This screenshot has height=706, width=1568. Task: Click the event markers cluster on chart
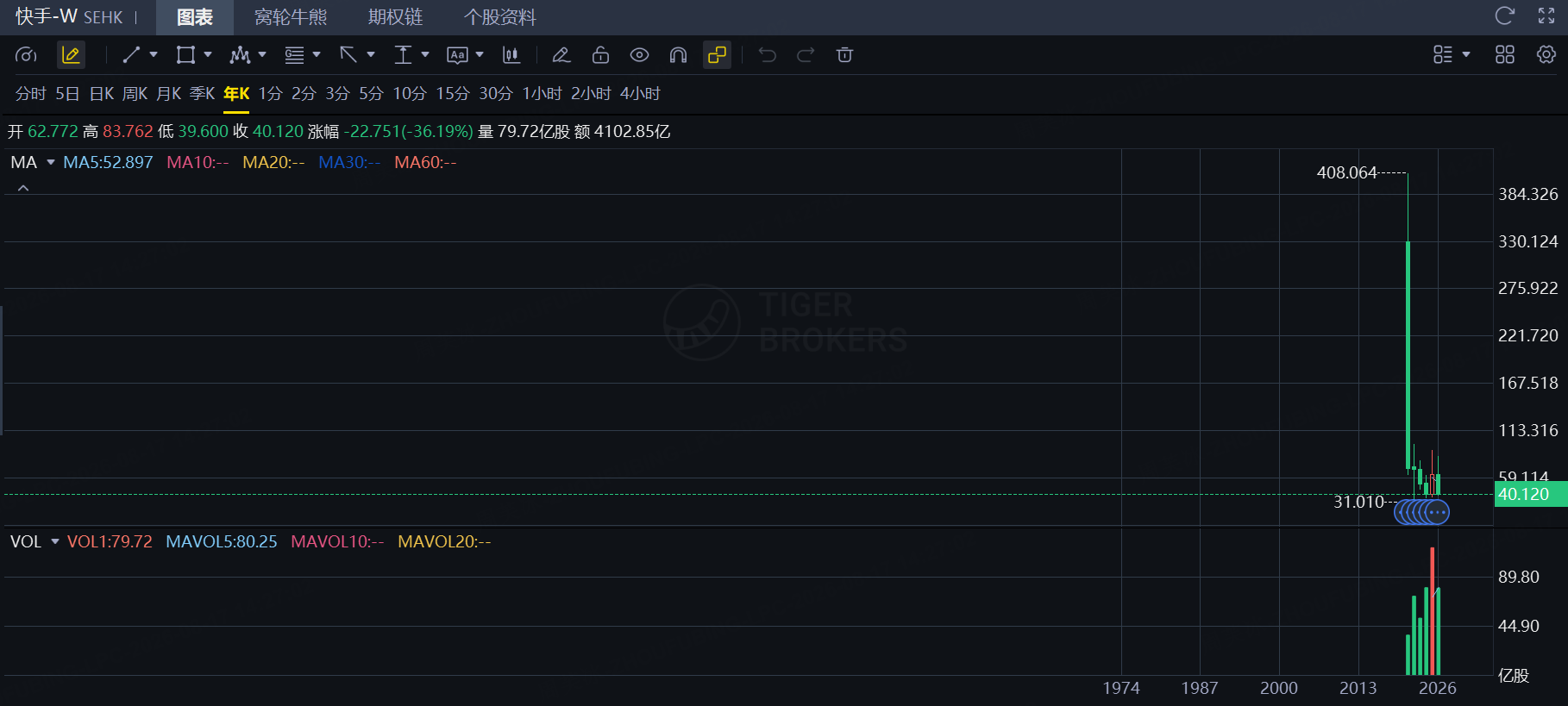pos(1421,512)
